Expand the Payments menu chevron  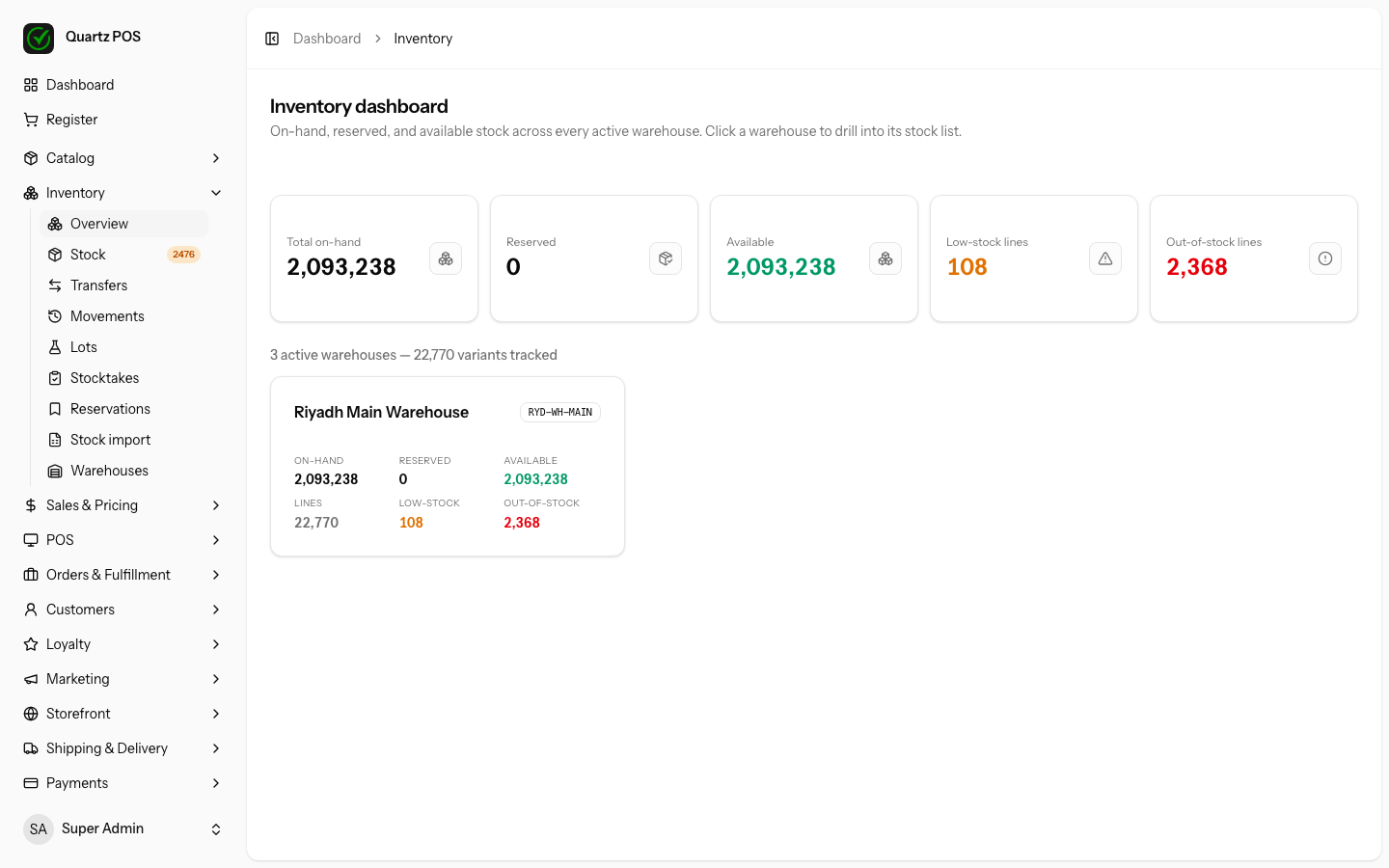[216, 783]
